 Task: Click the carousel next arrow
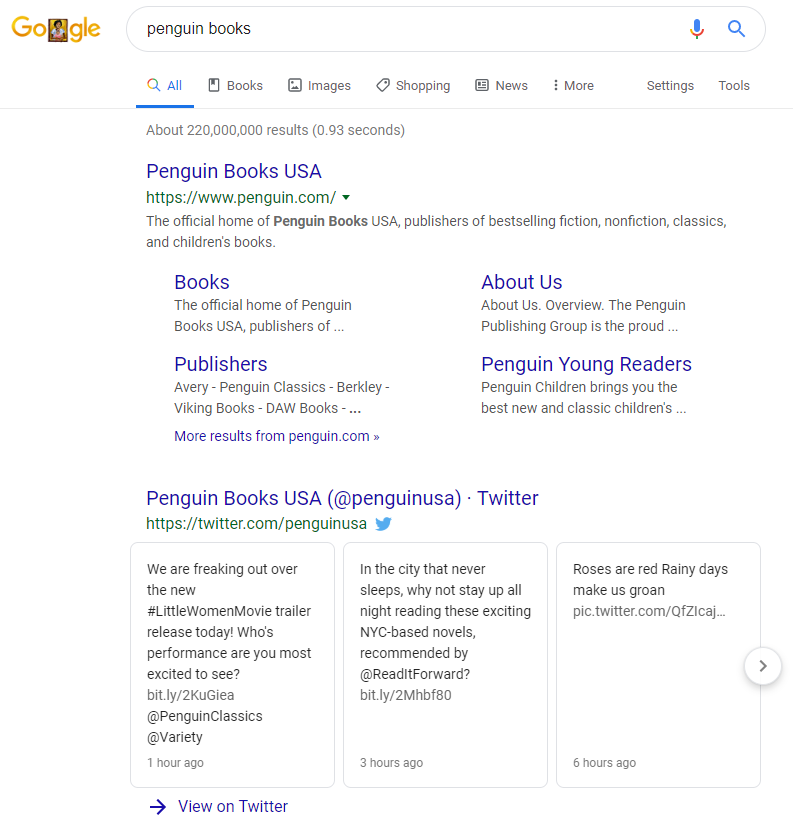763,665
